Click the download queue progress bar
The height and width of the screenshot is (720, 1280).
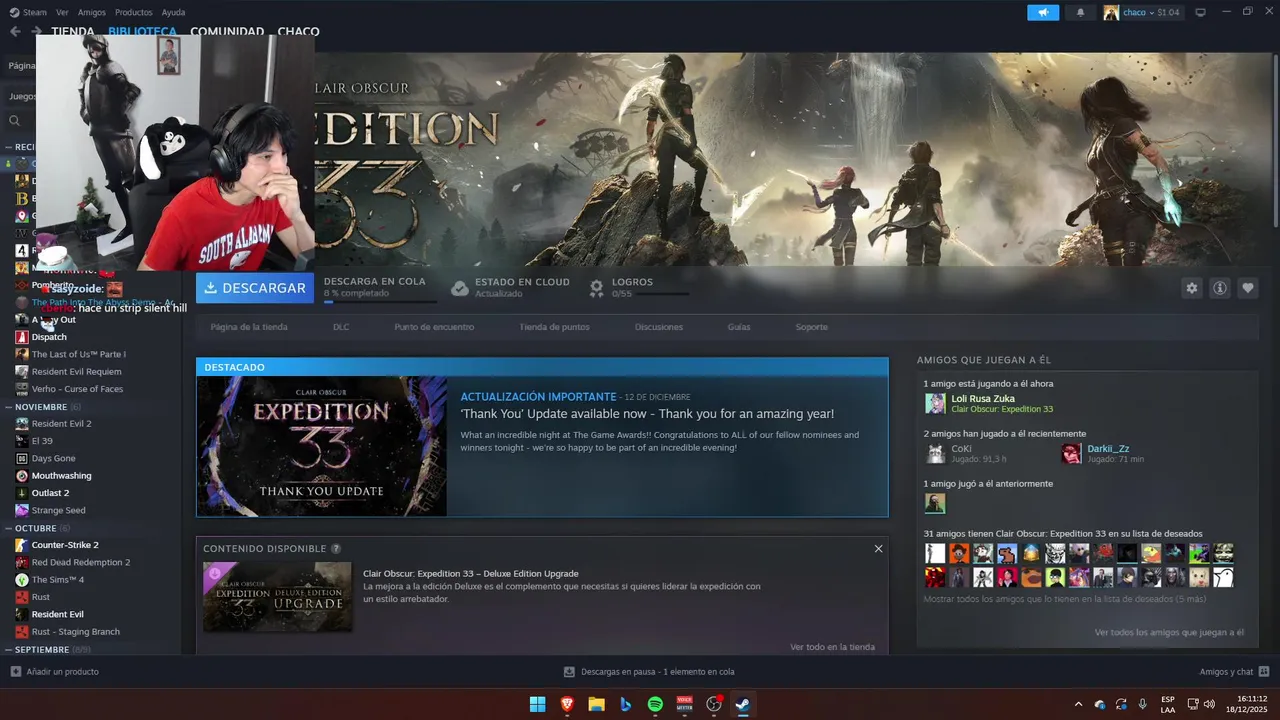click(x=380, y=301)
